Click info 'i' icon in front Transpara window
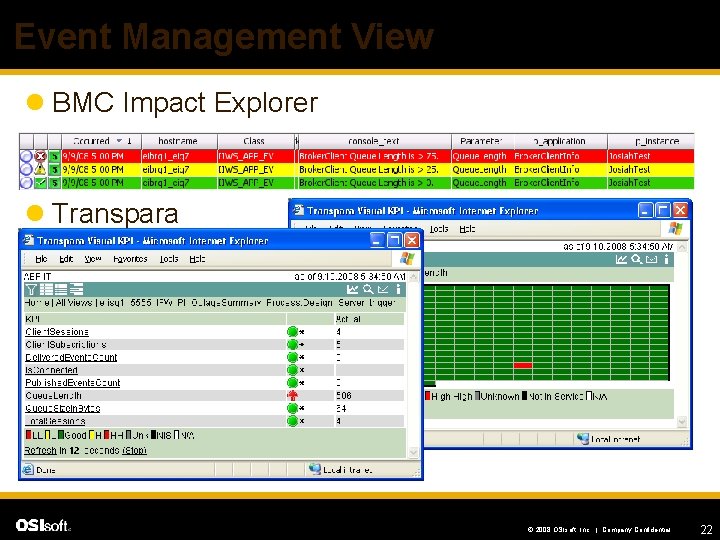This screenshot has width=720, height=540. (x=398, y=289)
